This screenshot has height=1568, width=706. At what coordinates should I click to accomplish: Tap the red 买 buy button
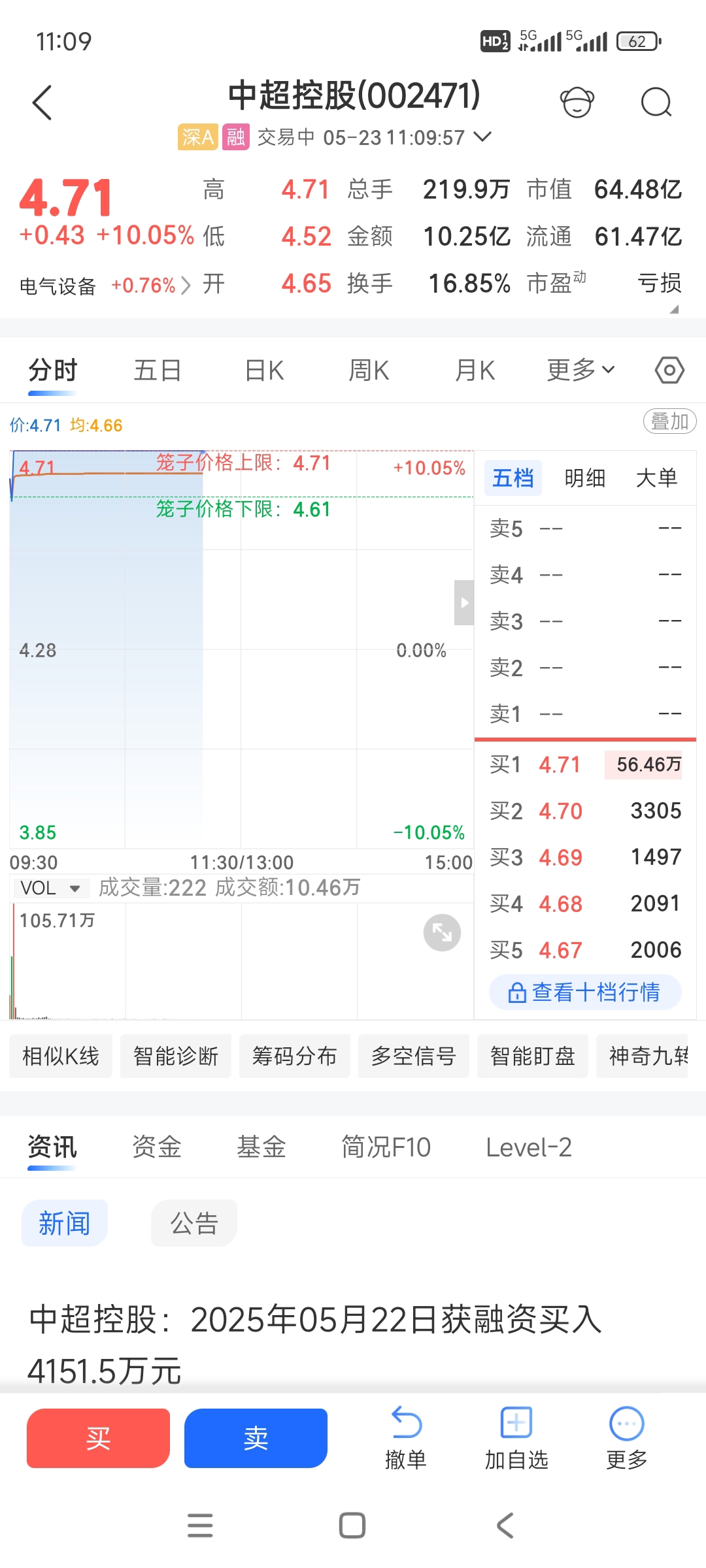(98, 1438)
